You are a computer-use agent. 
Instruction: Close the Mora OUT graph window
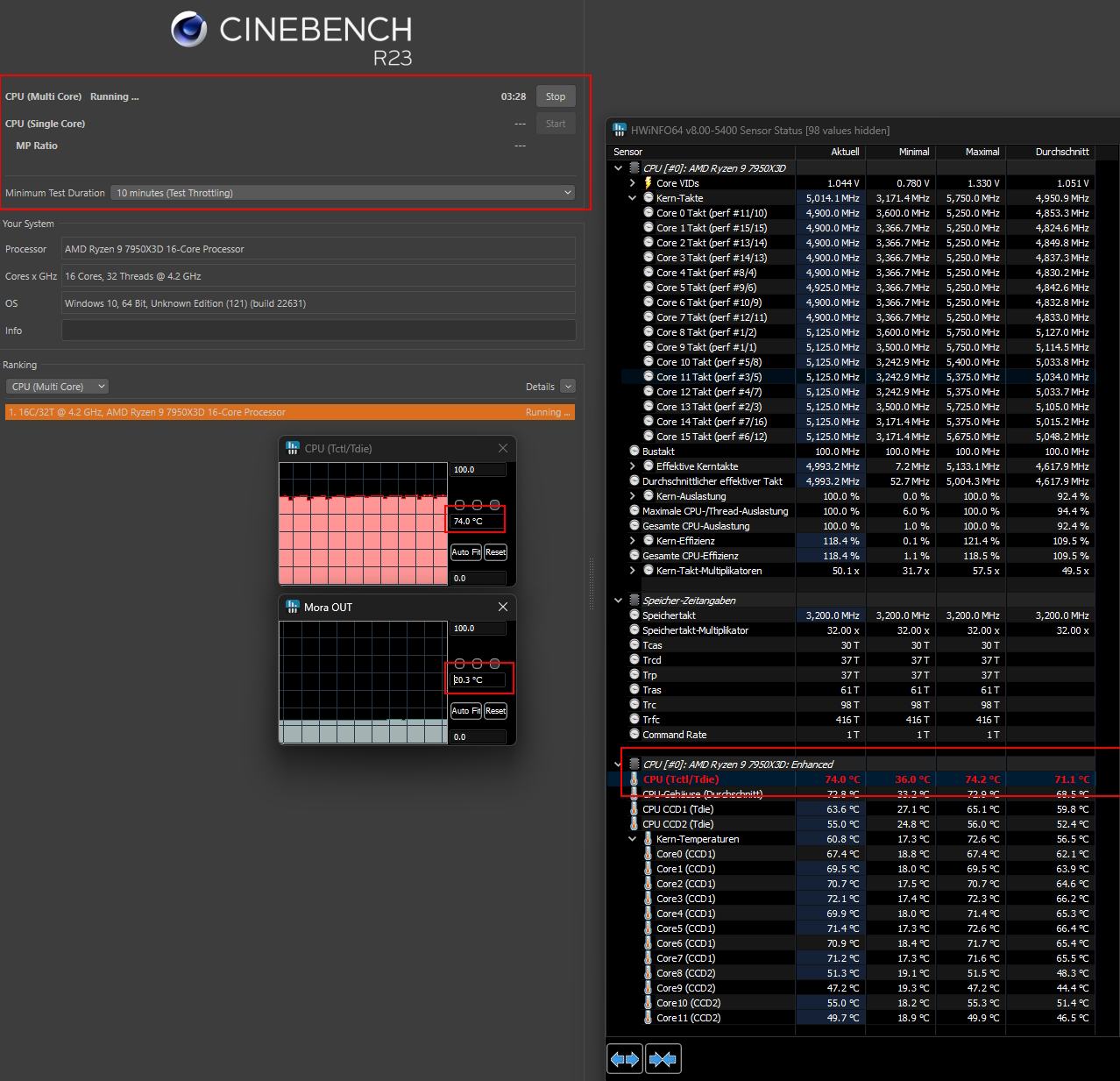click(503, 607)
